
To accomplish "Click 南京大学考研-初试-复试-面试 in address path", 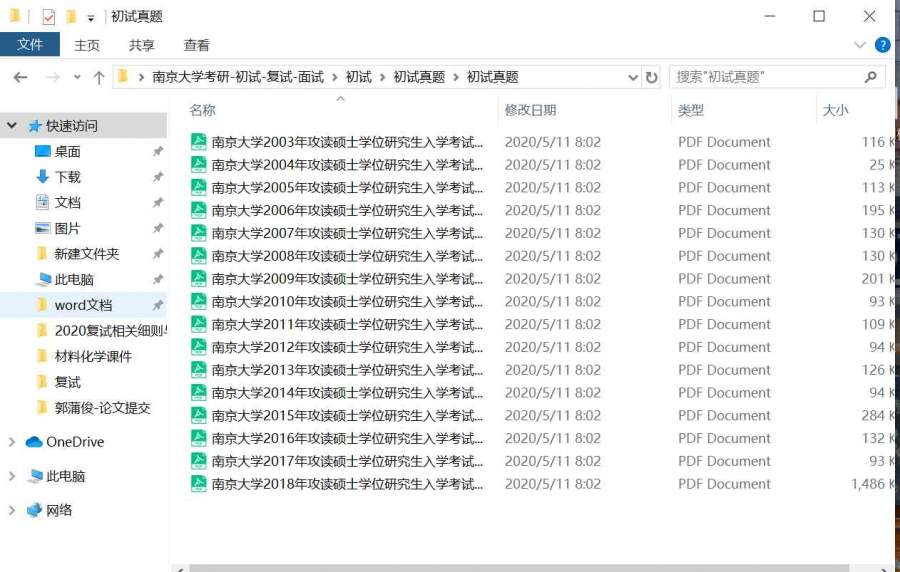I will [238, 77].
